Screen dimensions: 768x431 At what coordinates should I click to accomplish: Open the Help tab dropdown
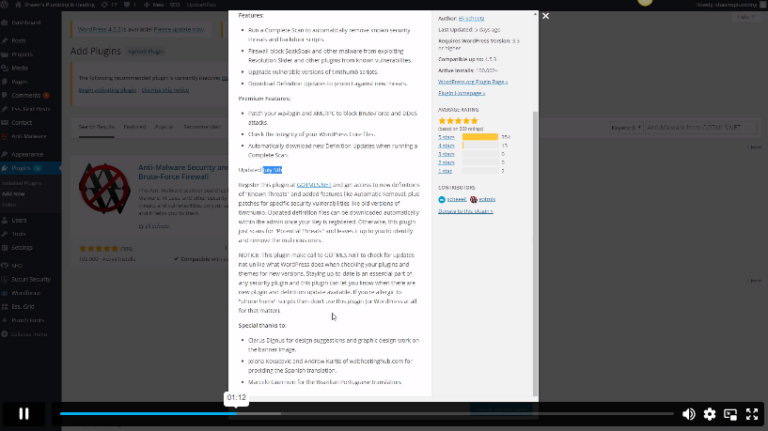pyautogui.click(x=746, y=17)
